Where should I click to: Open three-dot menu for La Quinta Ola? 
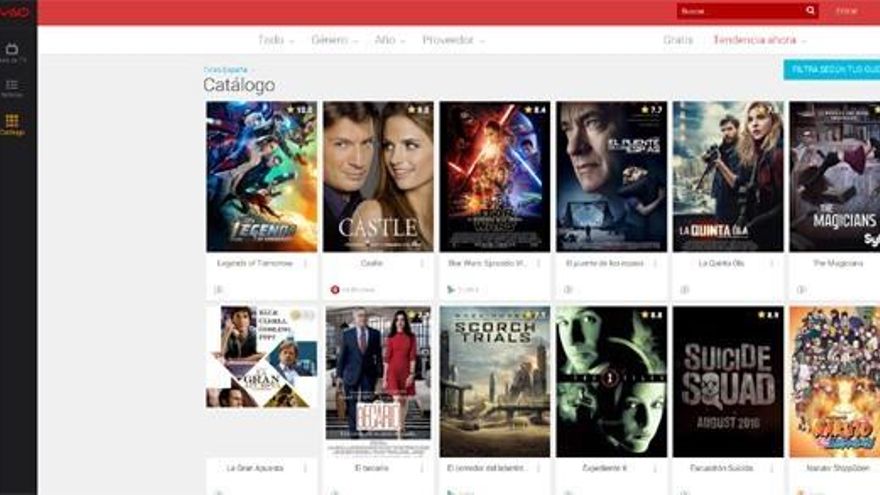coord(772,263)
